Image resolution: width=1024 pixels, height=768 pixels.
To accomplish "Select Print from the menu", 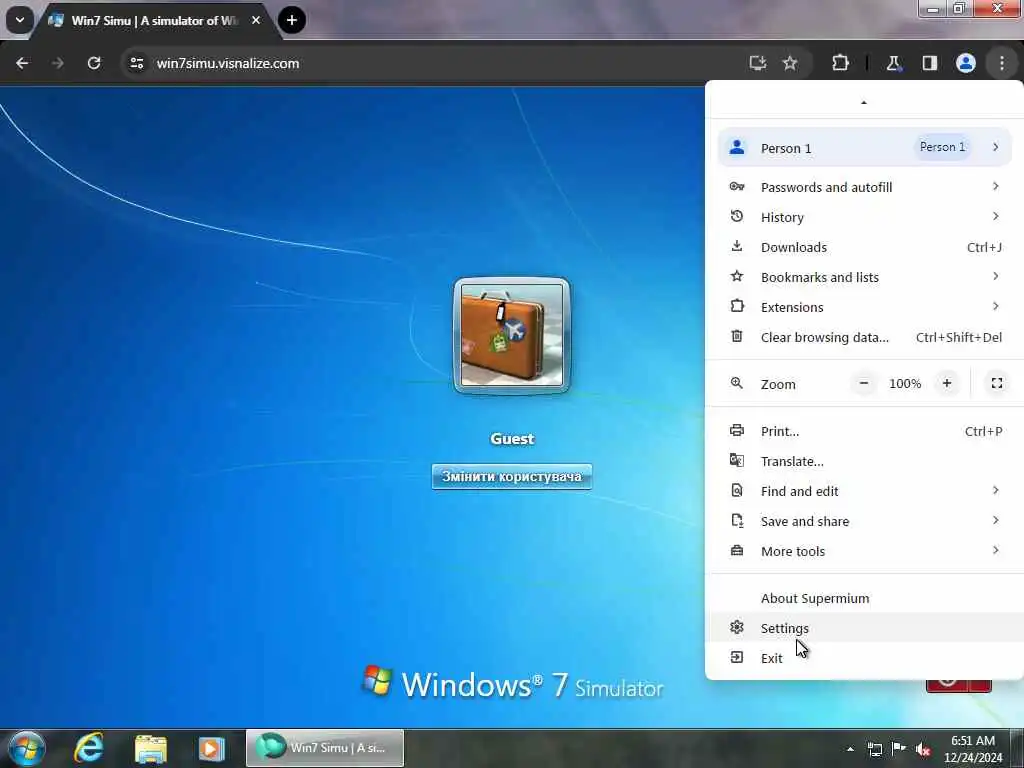I will point(864,432).
